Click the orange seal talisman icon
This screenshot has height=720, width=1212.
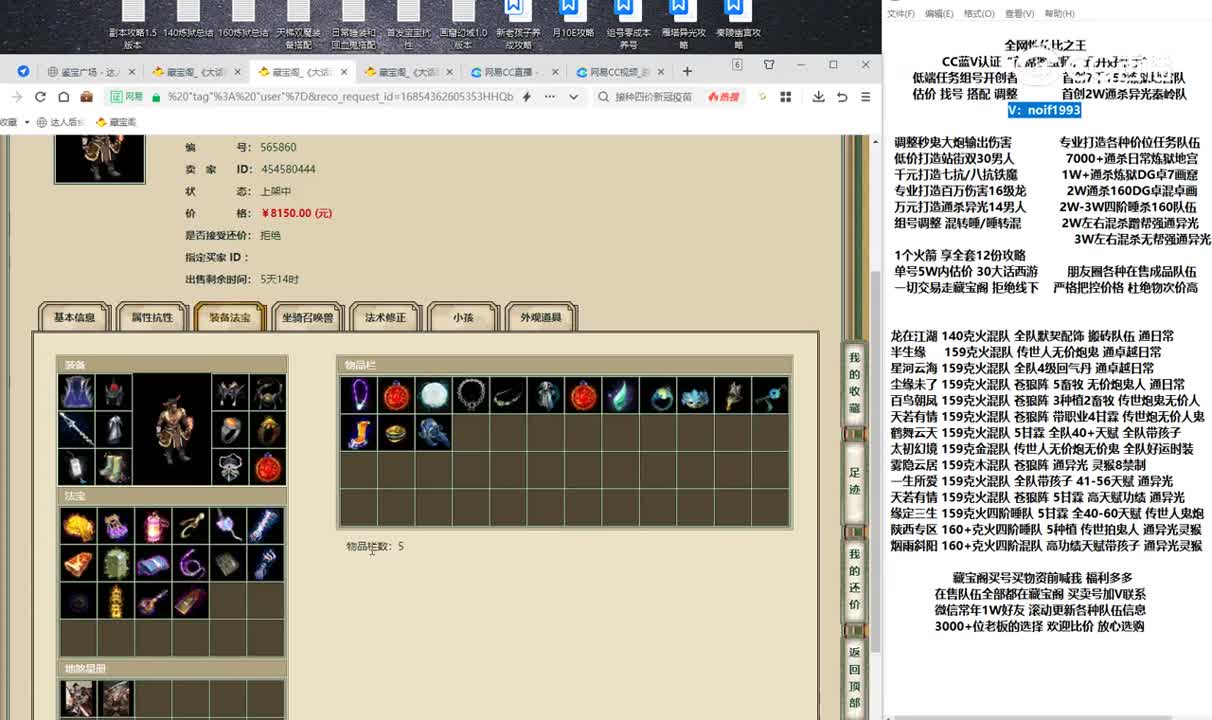[x=78, y=563]
